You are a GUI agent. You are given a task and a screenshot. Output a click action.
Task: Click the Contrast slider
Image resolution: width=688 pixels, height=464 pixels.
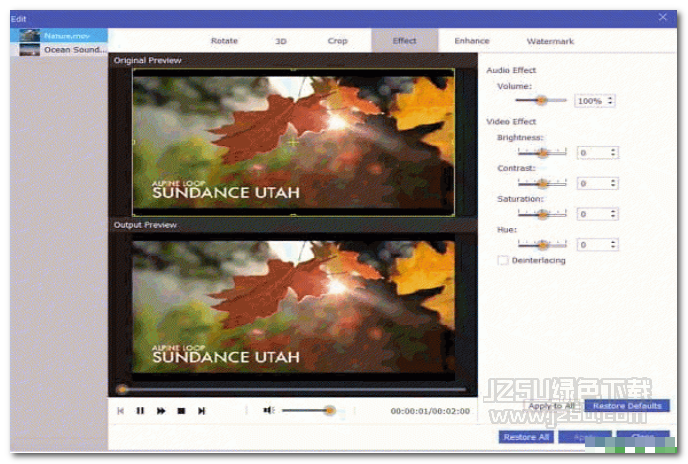[x=542, y=183]
